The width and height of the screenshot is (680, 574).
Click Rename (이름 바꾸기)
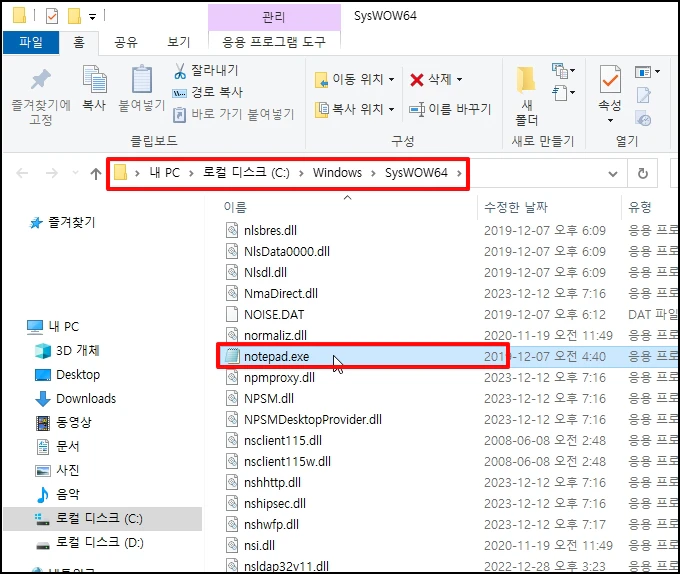[x=450, y=109]
